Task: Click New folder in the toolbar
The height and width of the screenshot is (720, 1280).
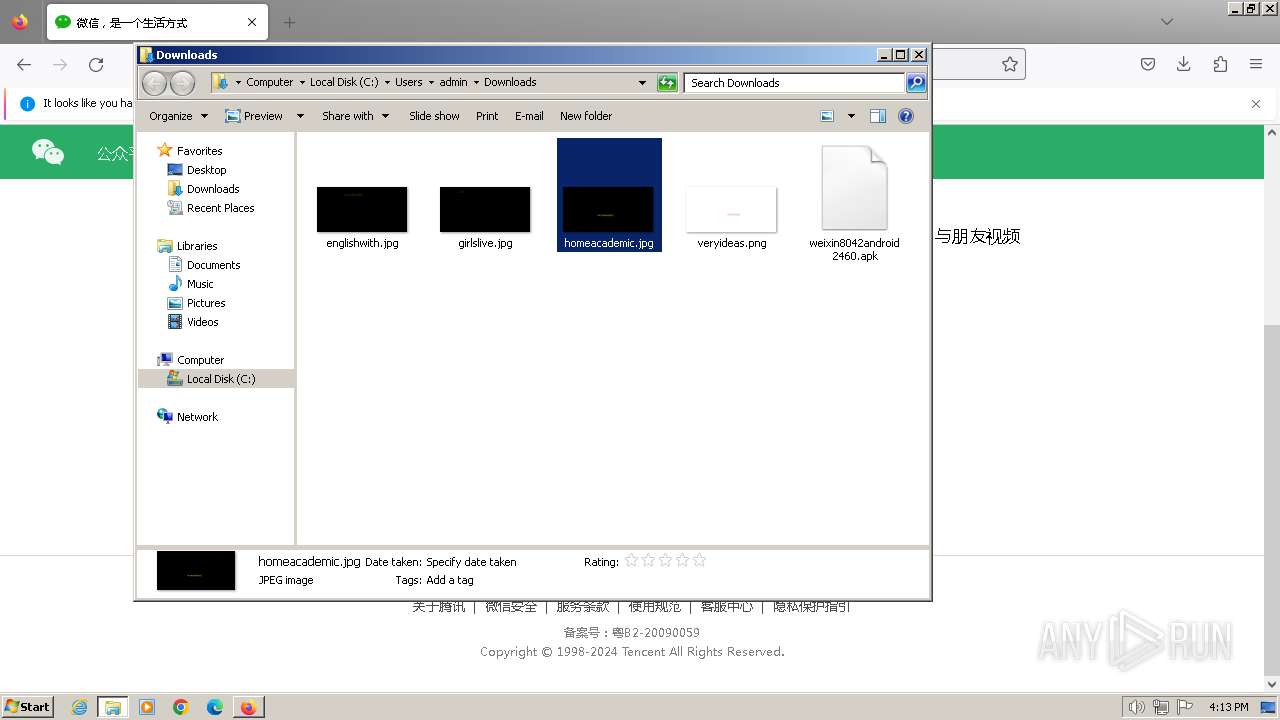Action: point(586,116)
